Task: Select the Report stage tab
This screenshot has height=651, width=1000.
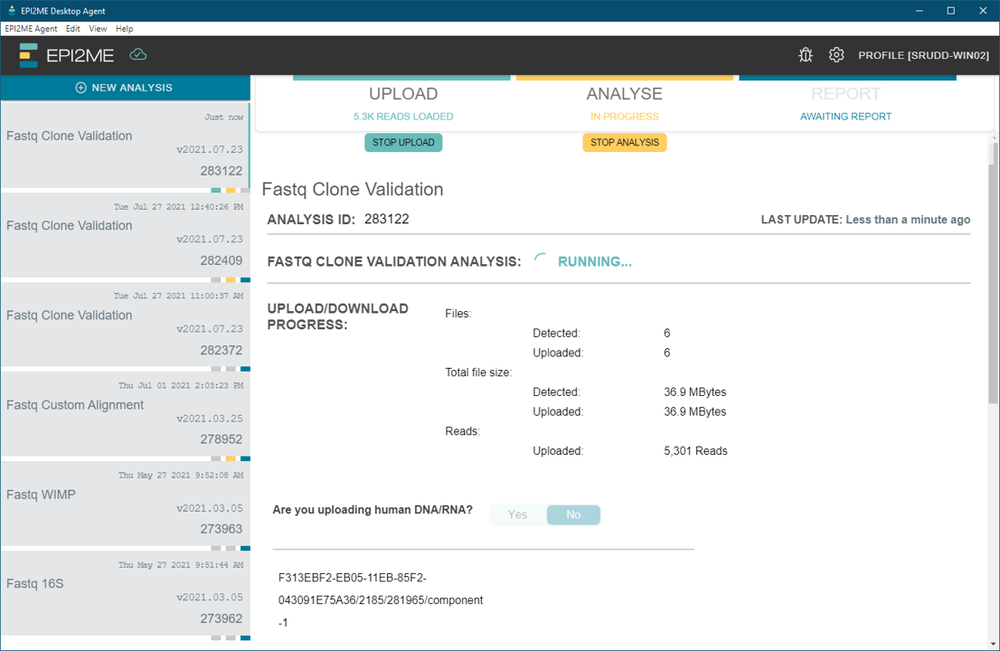Action: 846,104
